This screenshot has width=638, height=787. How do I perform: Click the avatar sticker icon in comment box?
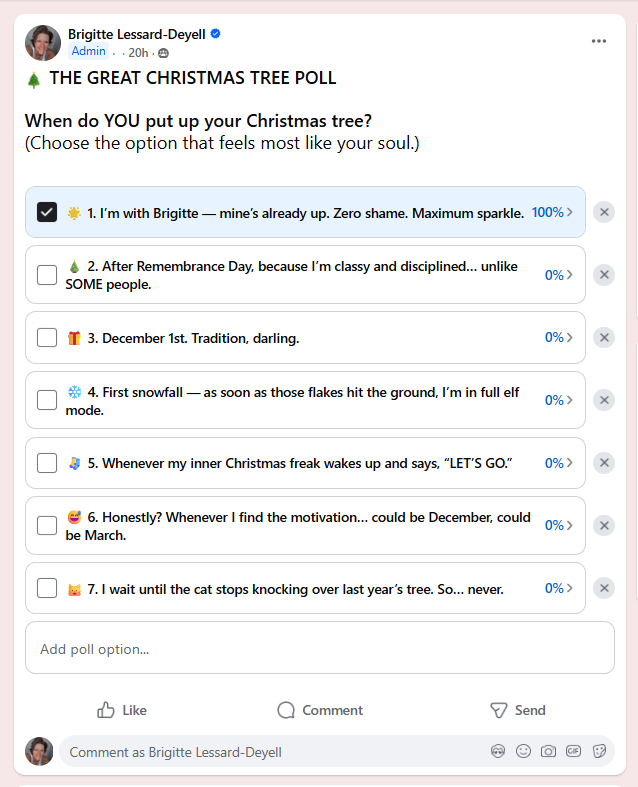[x=498, y=751]
